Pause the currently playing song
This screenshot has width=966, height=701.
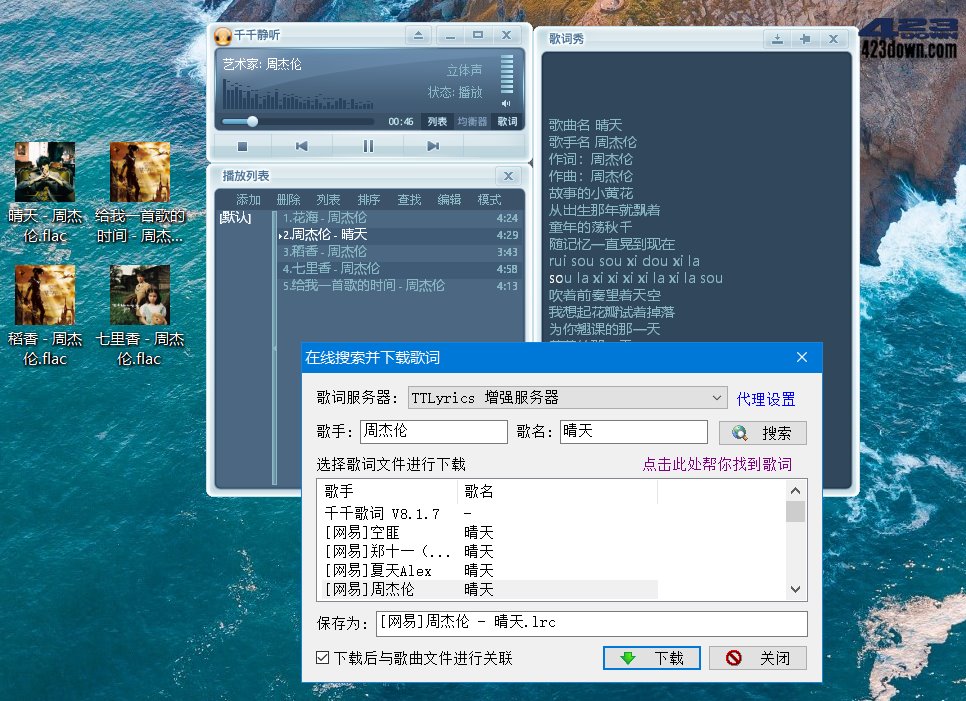click(x=367, y=146)
